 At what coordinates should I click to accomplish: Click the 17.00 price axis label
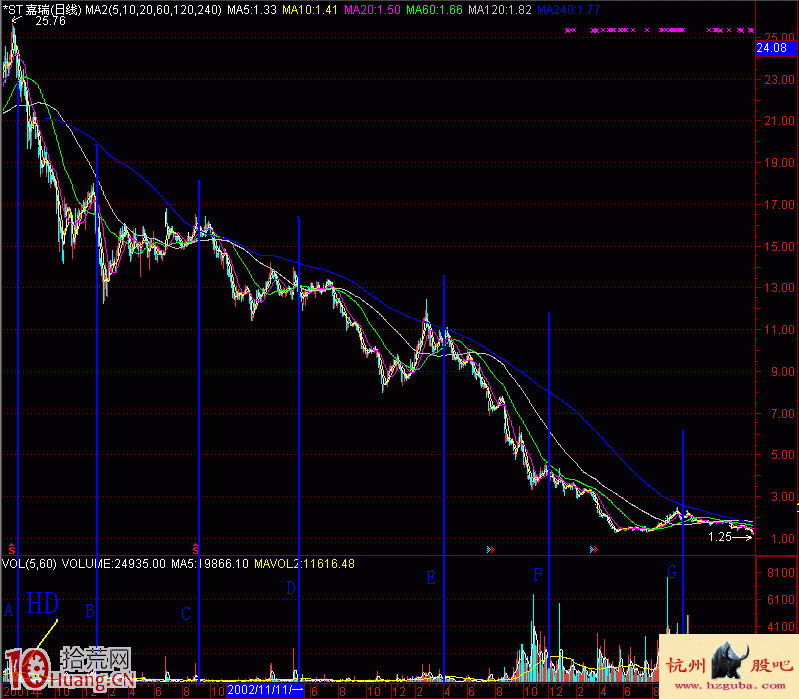pyautogui.click(x=780, y=204)
